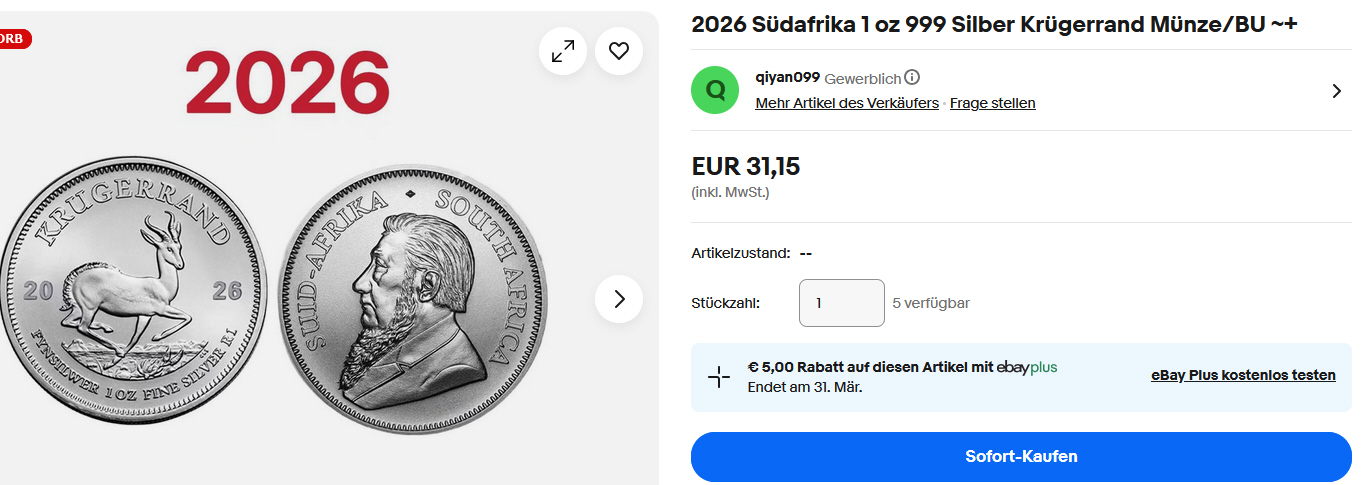Image resolution: width=1364 pixels, height=485 pixels.
Task: Show next product image with arrow
Action: pyautogui.click(x=619, y=299)
